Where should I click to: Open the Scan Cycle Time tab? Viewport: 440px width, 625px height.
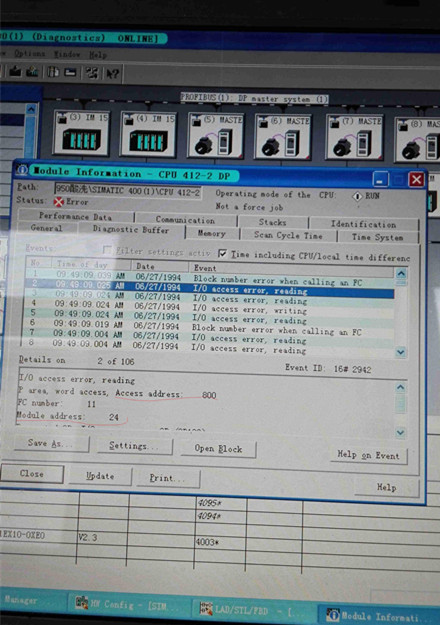[288, 236]
